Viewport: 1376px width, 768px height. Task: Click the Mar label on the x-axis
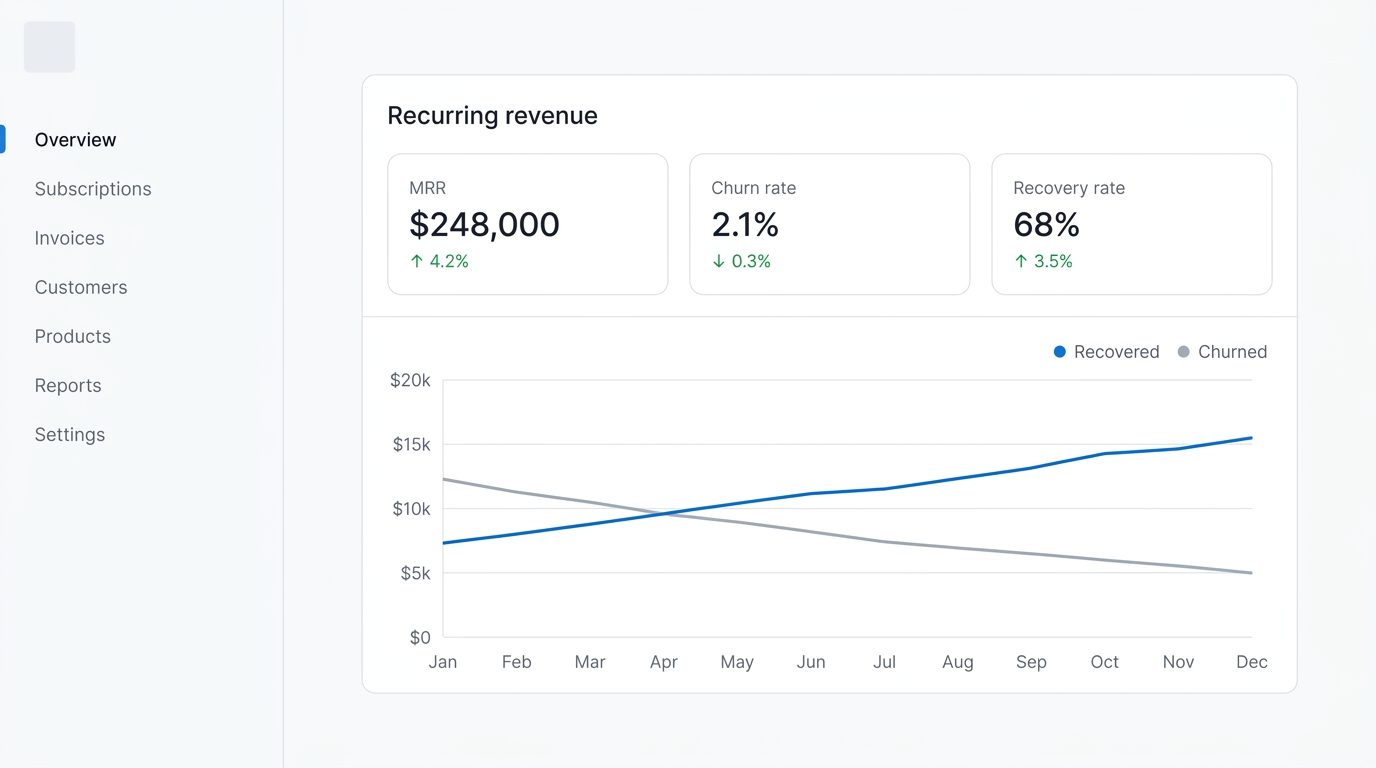590,662
